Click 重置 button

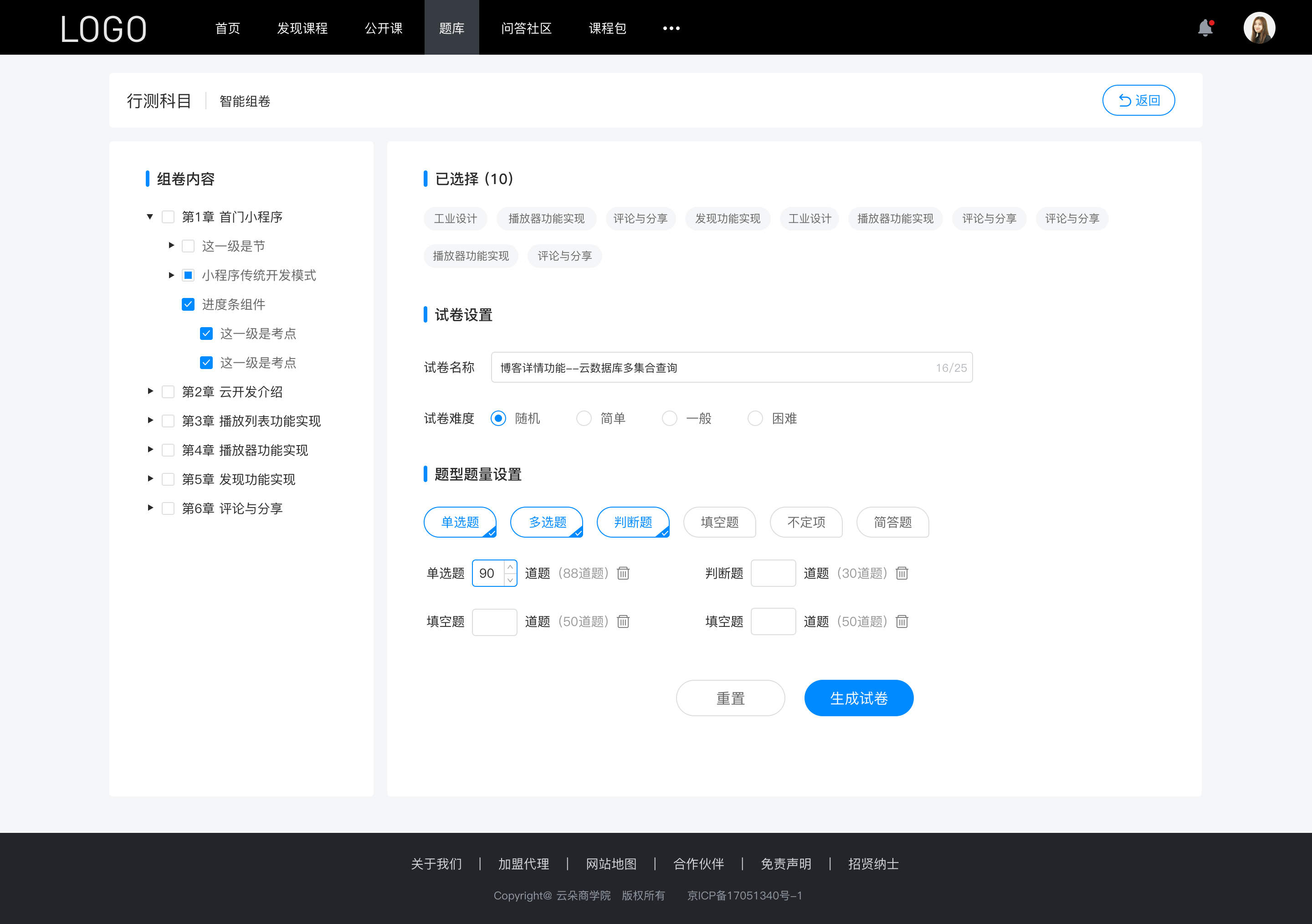(x=730, y=698)
